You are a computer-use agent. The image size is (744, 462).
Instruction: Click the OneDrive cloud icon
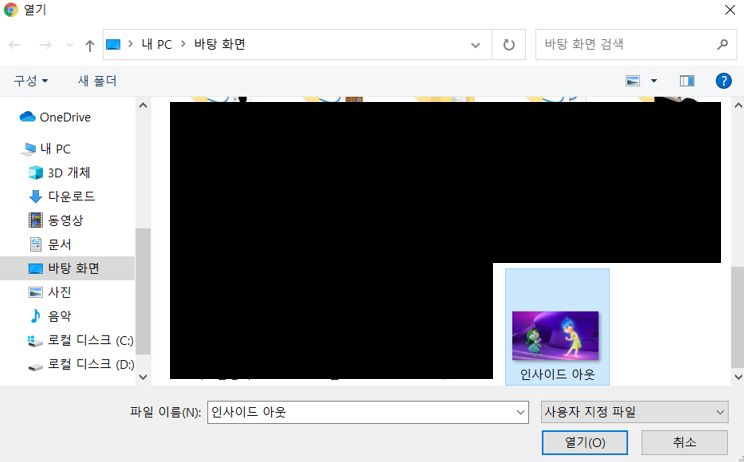click(x=28, y=117)
